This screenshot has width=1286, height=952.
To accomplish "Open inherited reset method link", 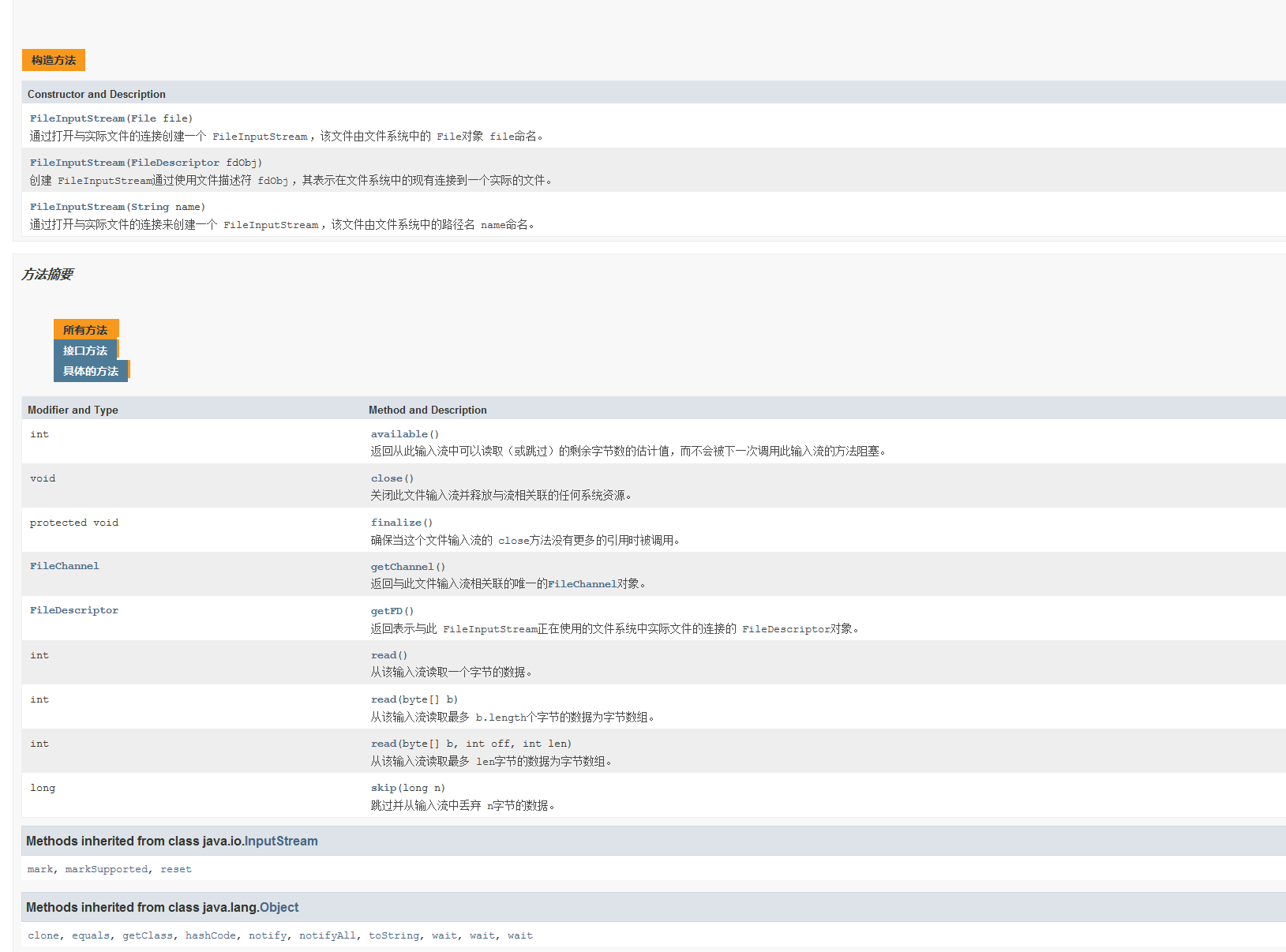I will 176,869.
